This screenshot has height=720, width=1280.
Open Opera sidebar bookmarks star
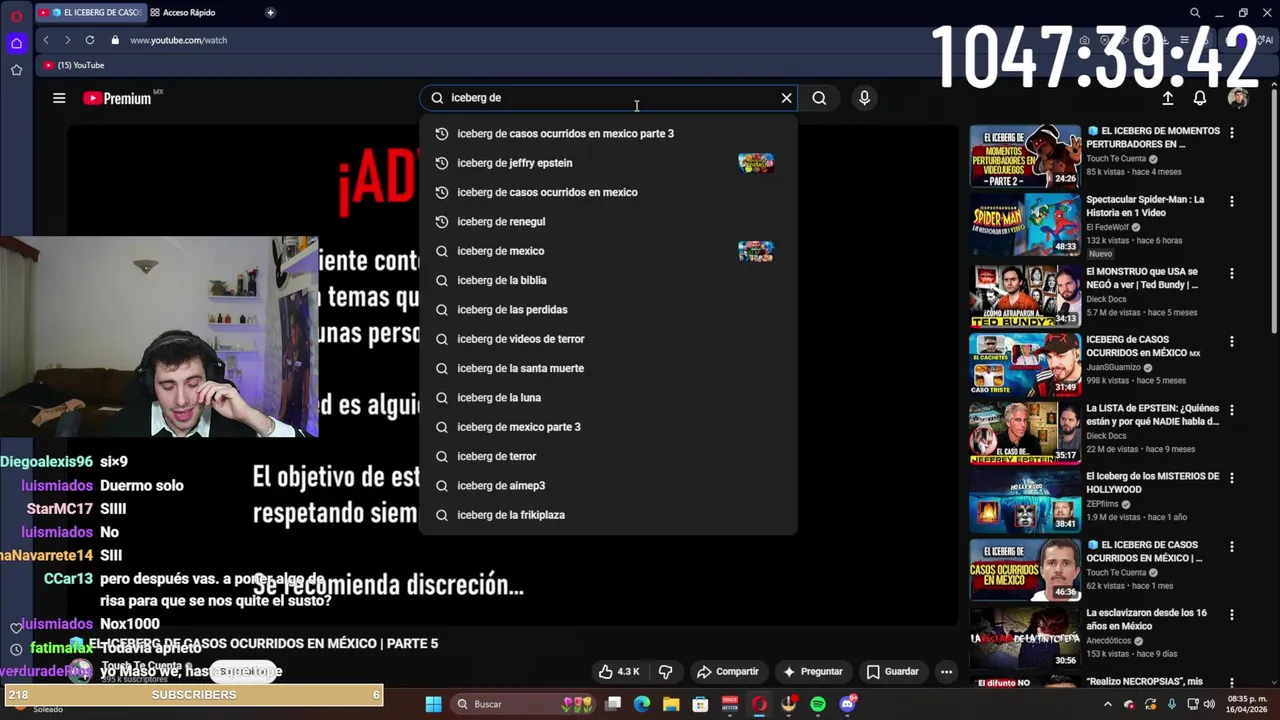pos(16,70)
